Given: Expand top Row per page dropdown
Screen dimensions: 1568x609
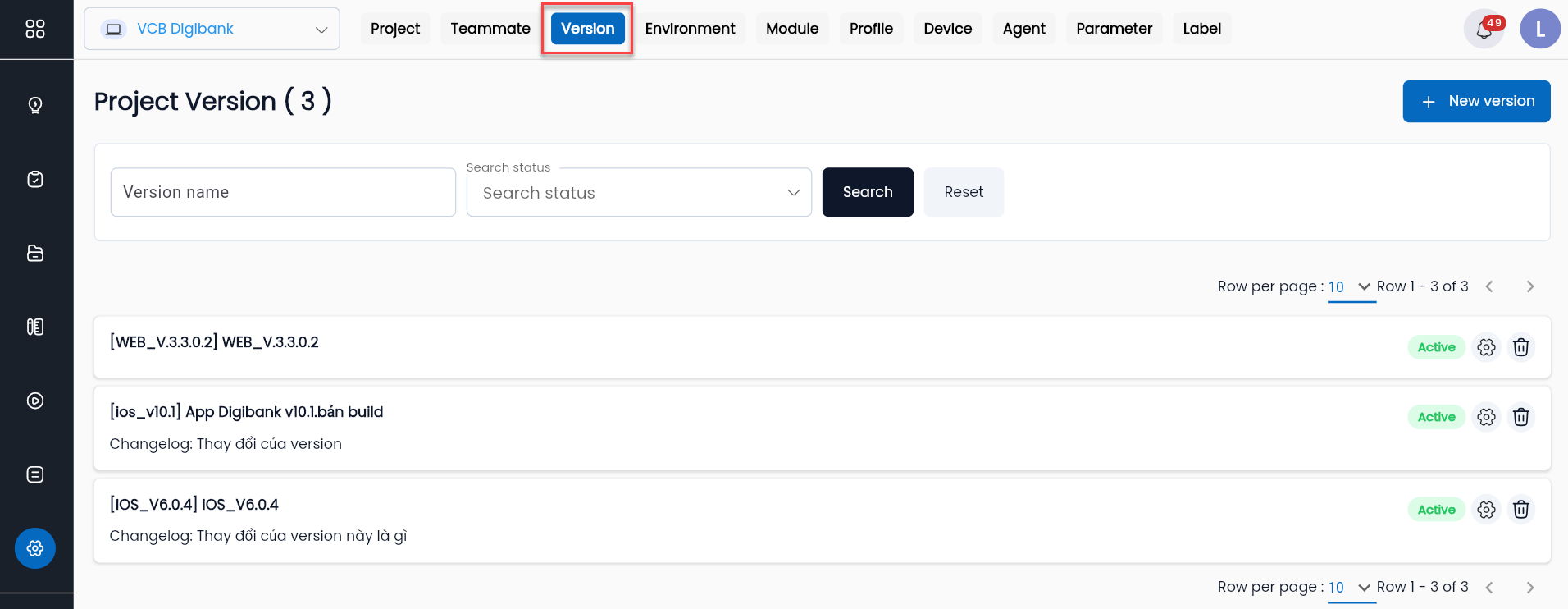Looking at the screenshot, I should [x=1351, y=287].
